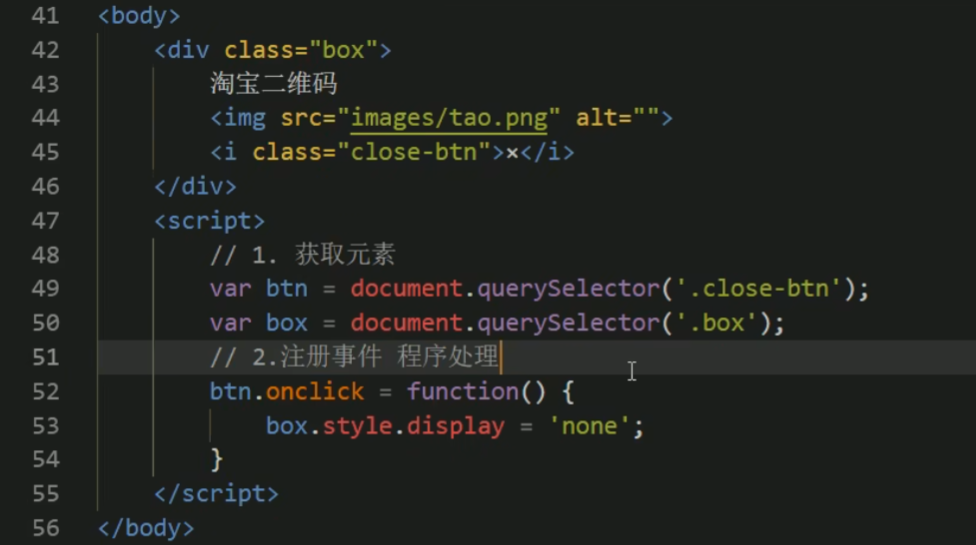Image resolution: width=976 pixels, height=545 pixels.
Task: Click the text 程序处理 on line 51
Action: coord(448,357)
